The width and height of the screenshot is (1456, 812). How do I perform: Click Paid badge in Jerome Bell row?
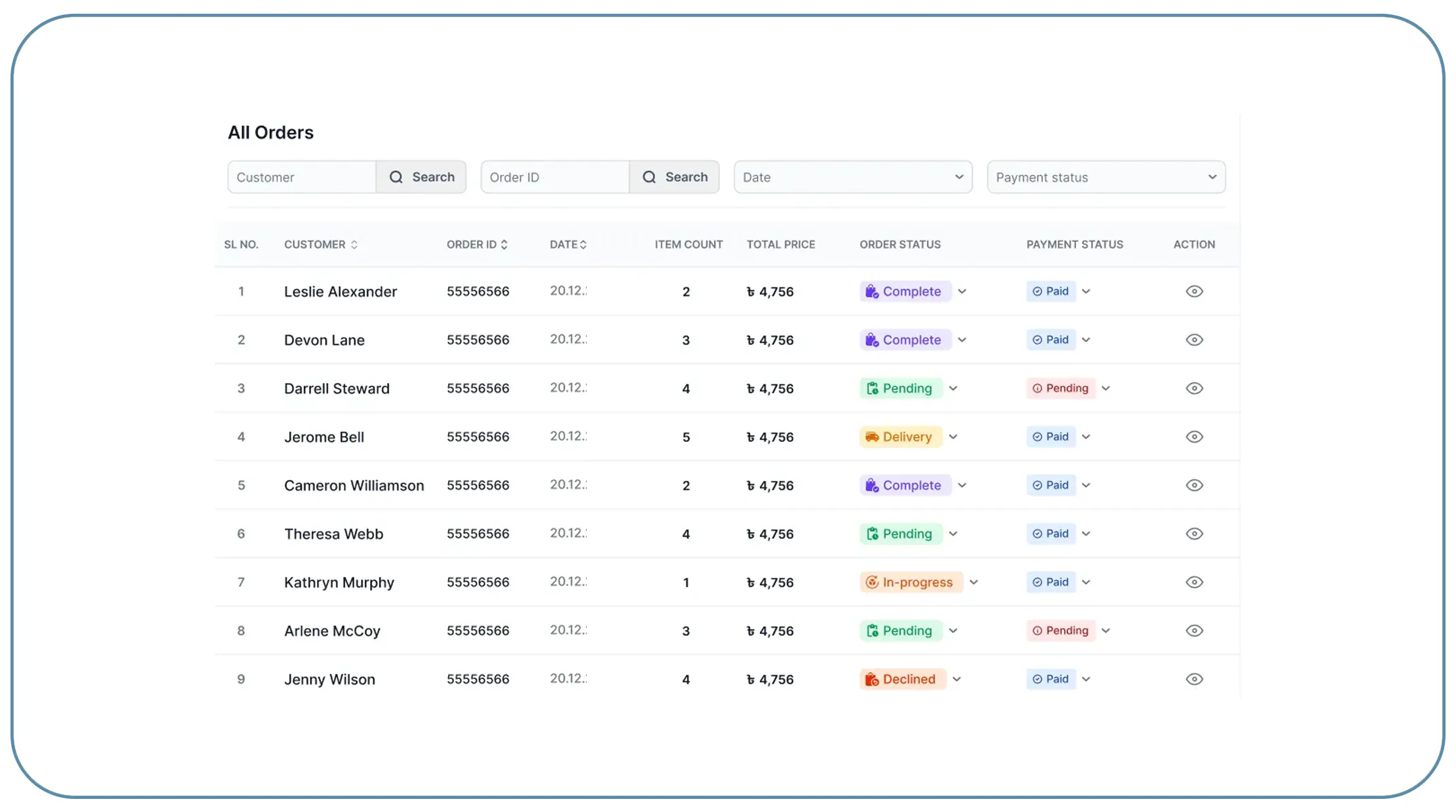point(1051,437)
